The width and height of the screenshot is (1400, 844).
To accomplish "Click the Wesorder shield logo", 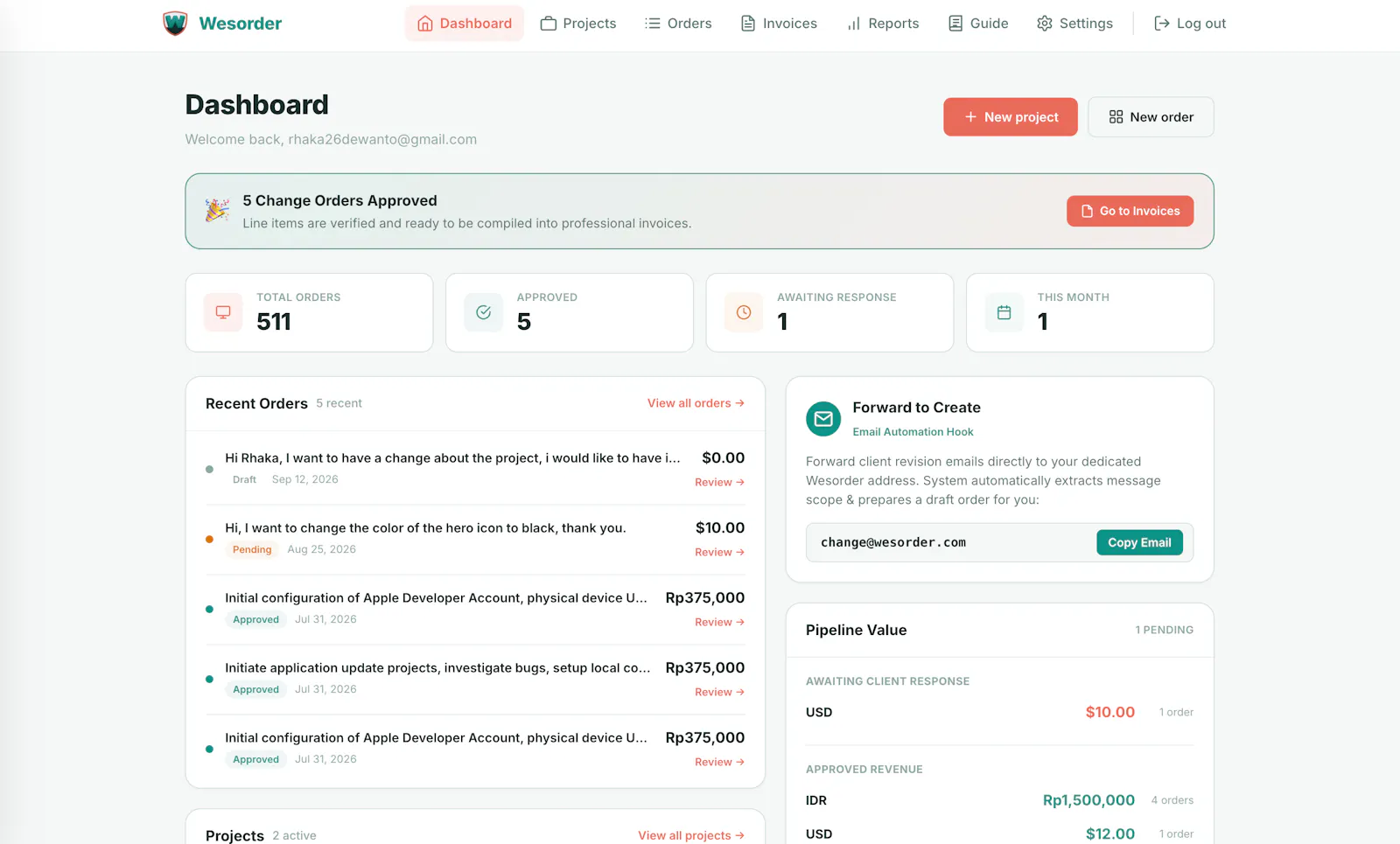I will point(175,23).
